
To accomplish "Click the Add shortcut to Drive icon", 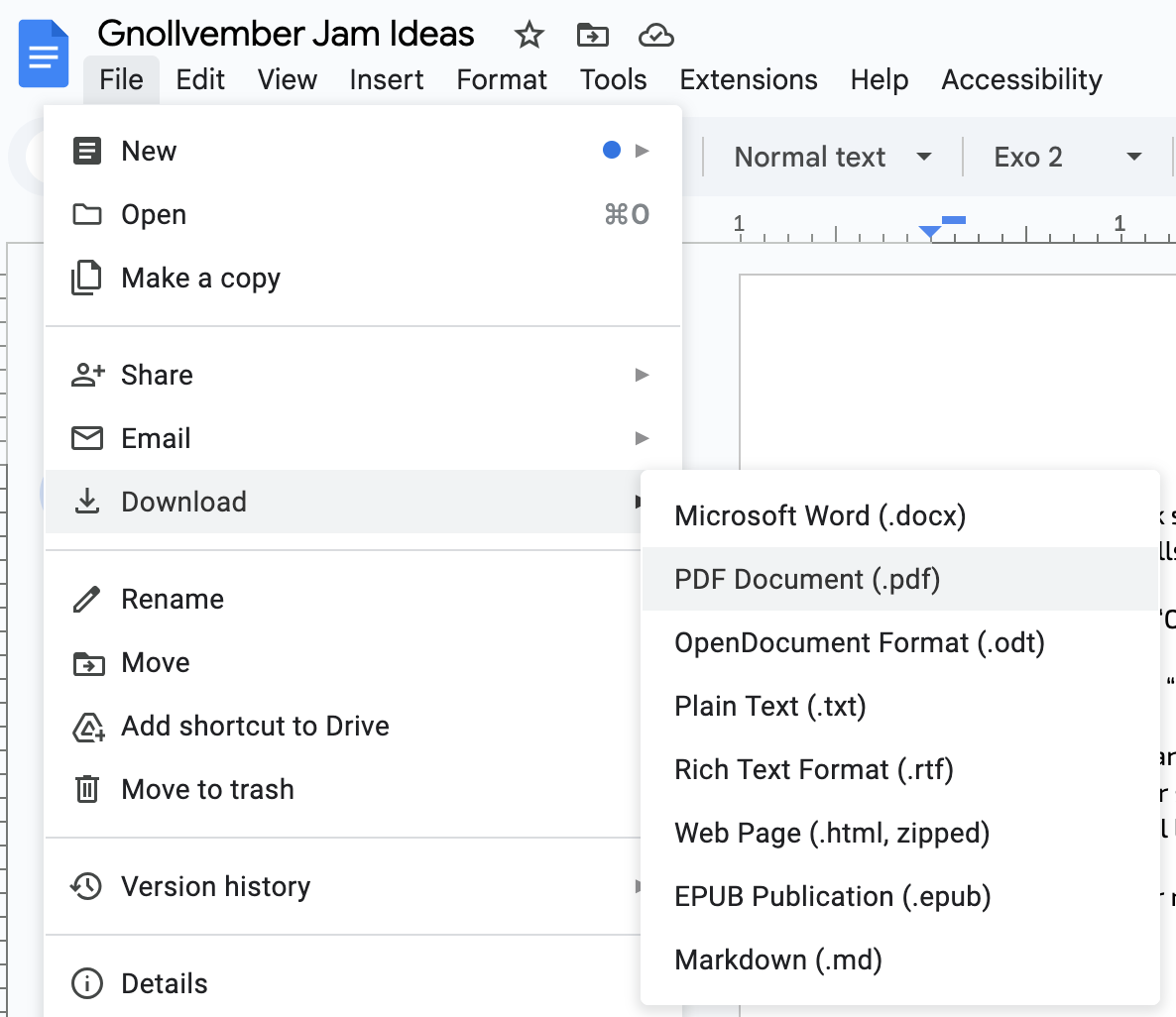I will click(x=87, y=727).
